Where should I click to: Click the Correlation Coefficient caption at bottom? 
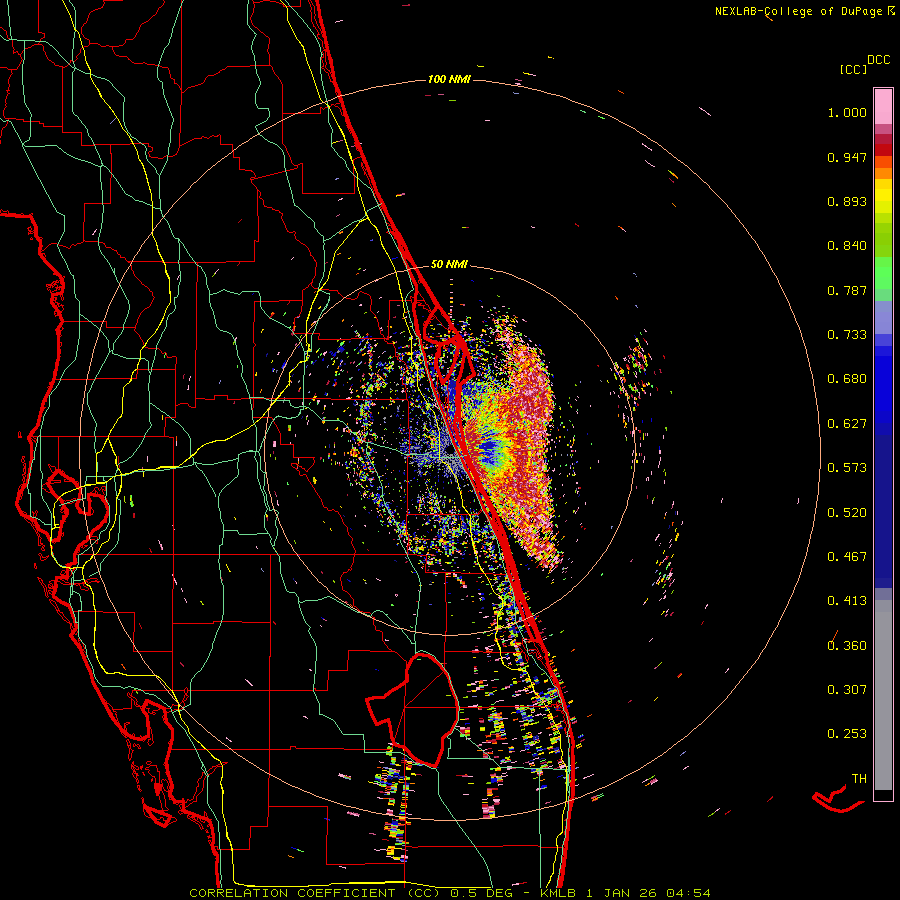coord(450,893)
